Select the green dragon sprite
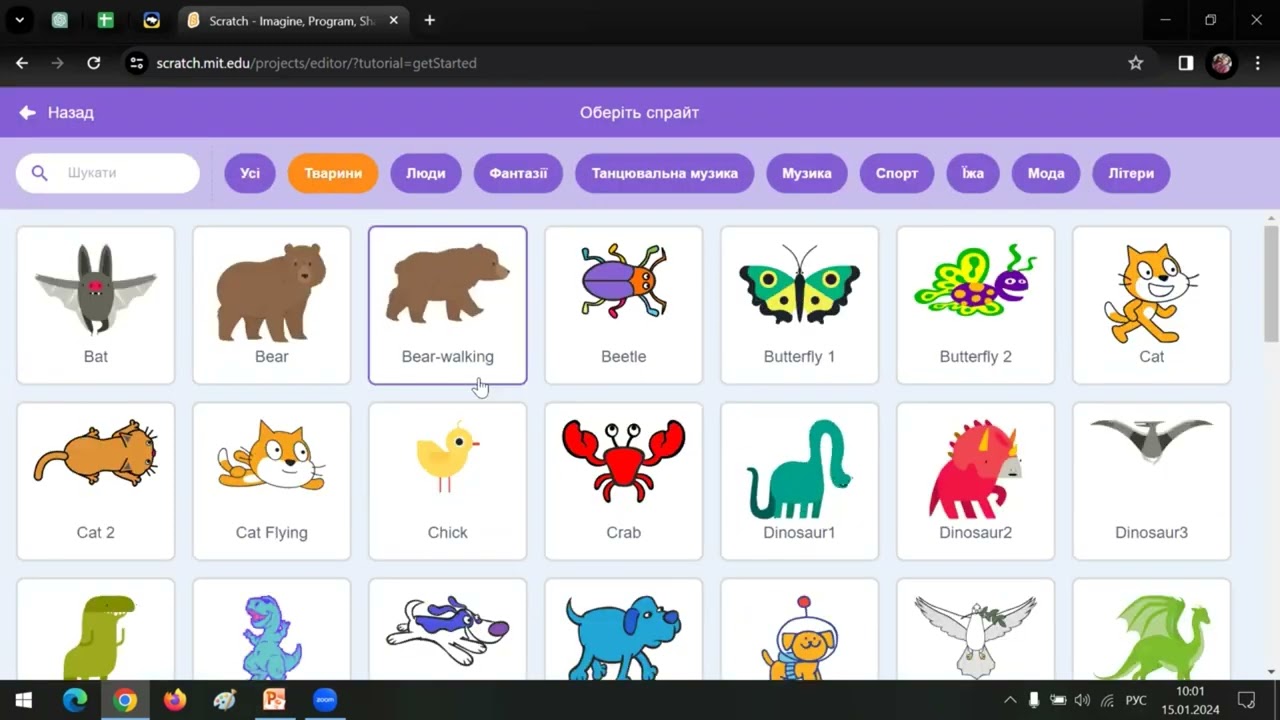Screen dimensions: 1280x720 click(x=1152, y=630)
